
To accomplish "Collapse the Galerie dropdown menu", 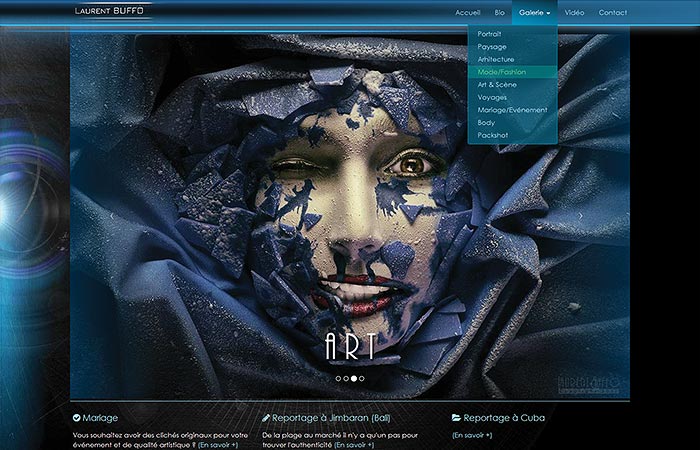I will (534, 12).
